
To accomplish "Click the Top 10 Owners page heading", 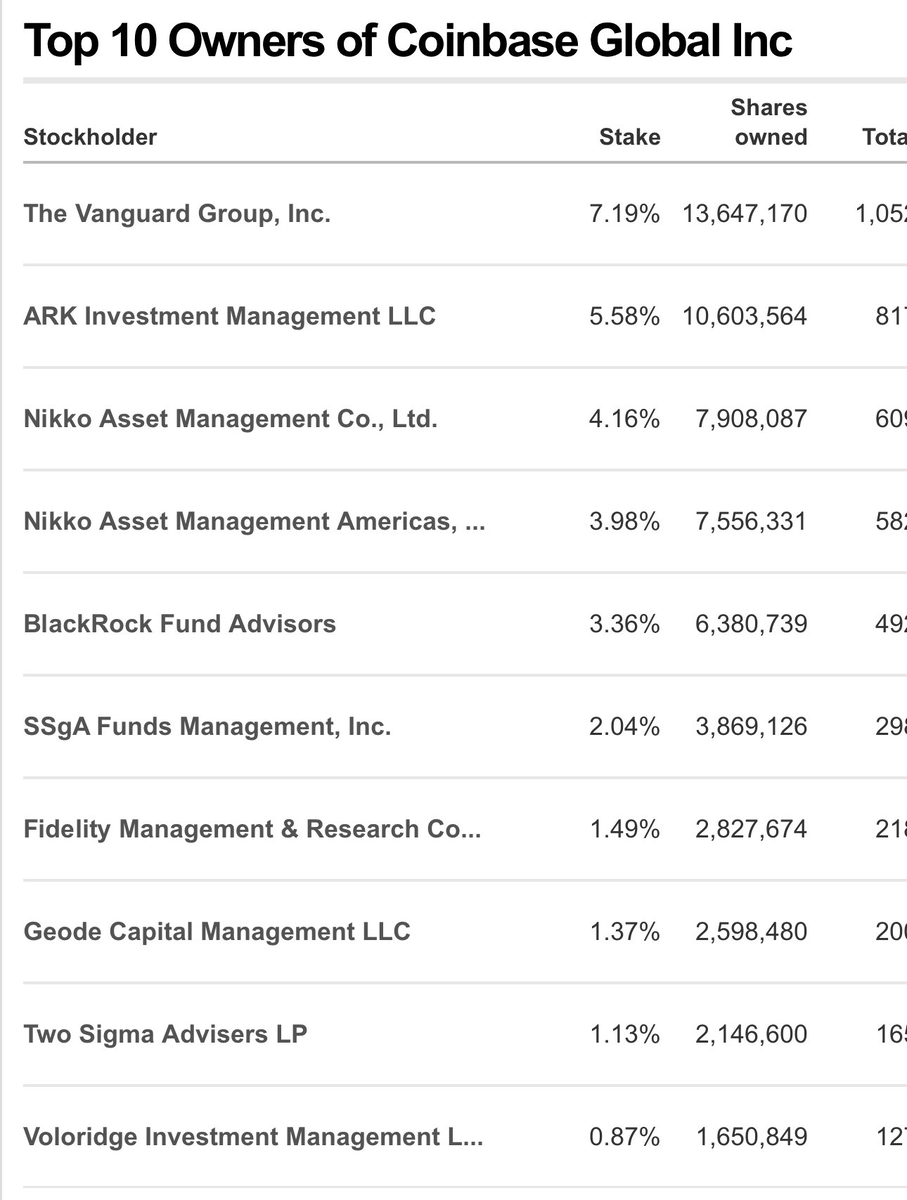I will [407, 41].
